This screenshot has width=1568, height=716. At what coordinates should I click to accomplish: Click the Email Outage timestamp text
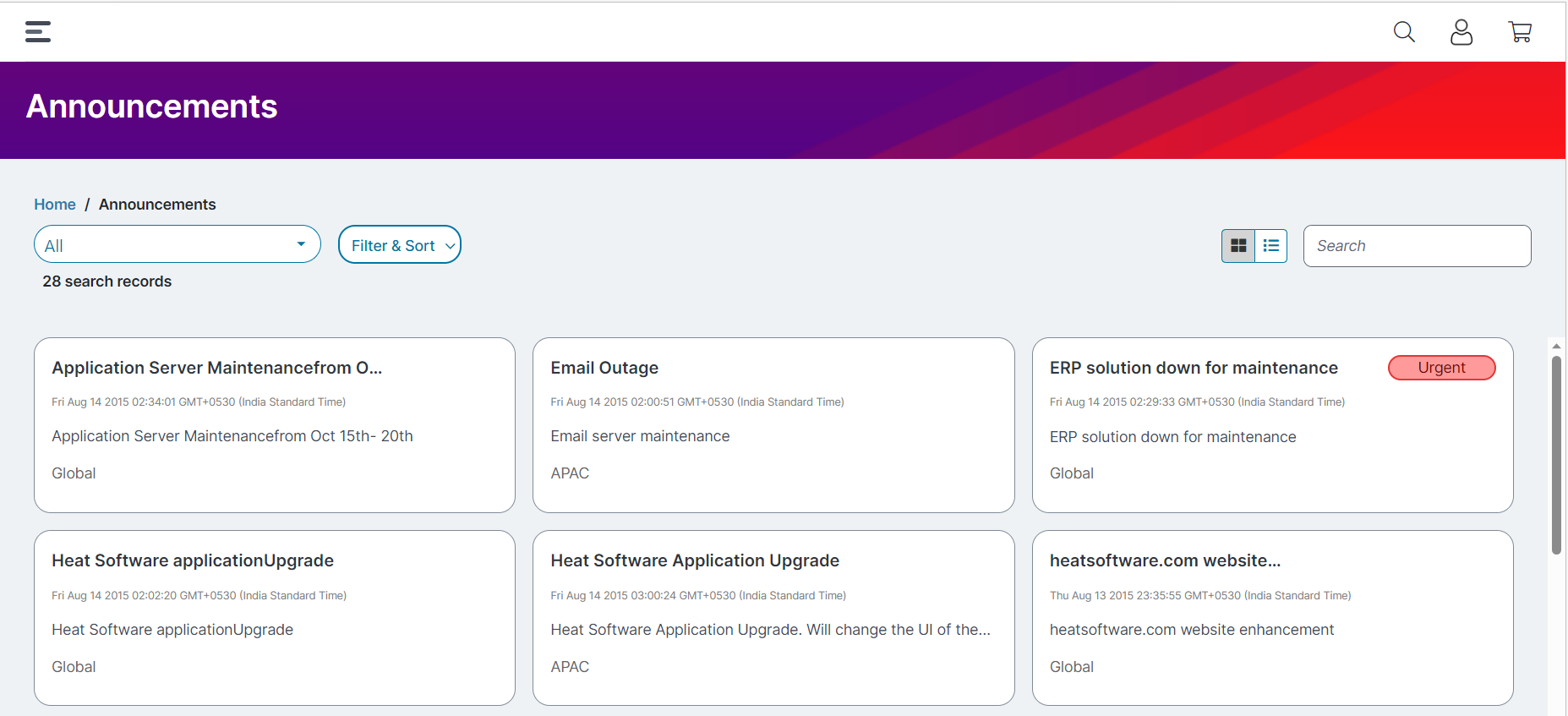tap(697, 402)
